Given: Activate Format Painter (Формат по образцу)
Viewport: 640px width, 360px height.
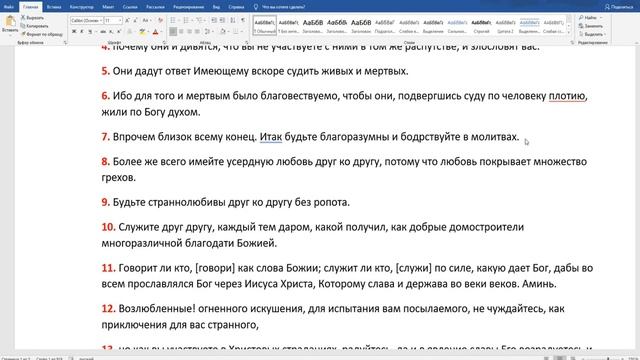Looking at the screenshot, I should (42, 34).
